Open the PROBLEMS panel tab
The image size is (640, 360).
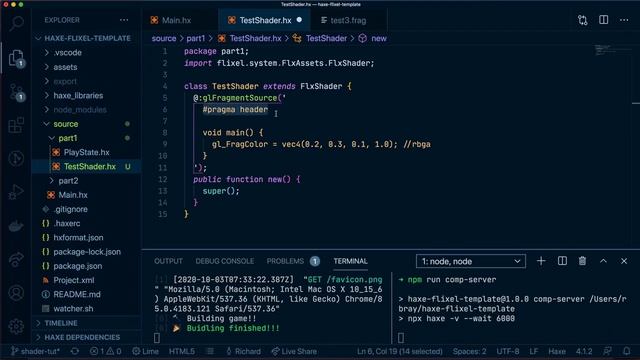(x=293, y=261)
